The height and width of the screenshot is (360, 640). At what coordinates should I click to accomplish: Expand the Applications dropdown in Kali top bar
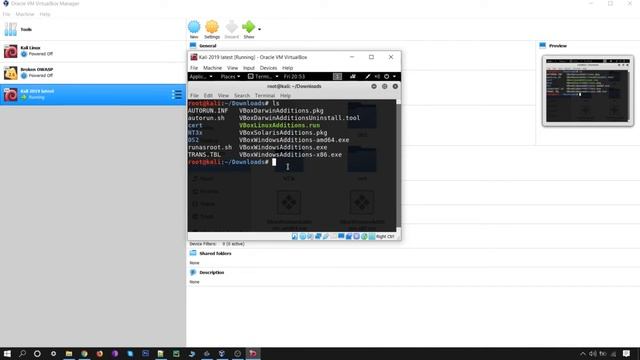click(x=201, y=76)
